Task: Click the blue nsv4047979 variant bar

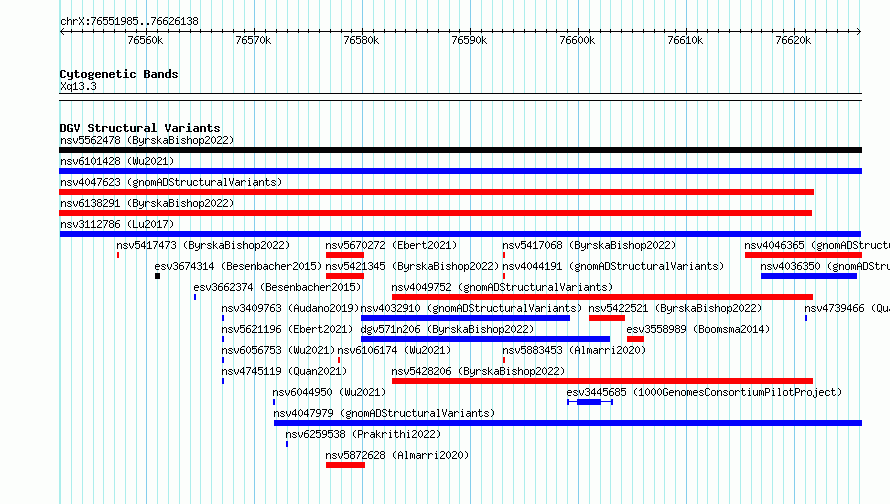Action: coord(568,423)
